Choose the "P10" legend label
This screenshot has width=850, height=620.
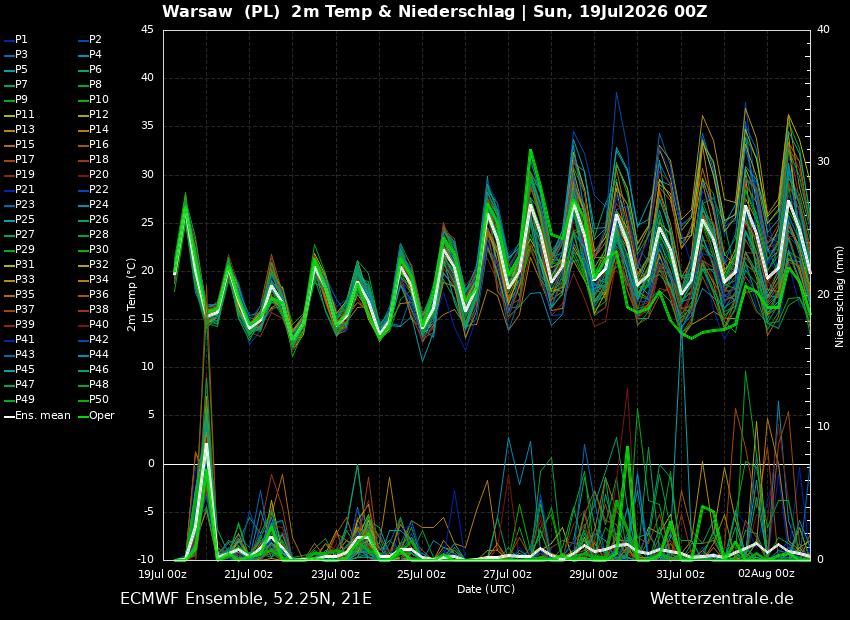tap(99, 99)
